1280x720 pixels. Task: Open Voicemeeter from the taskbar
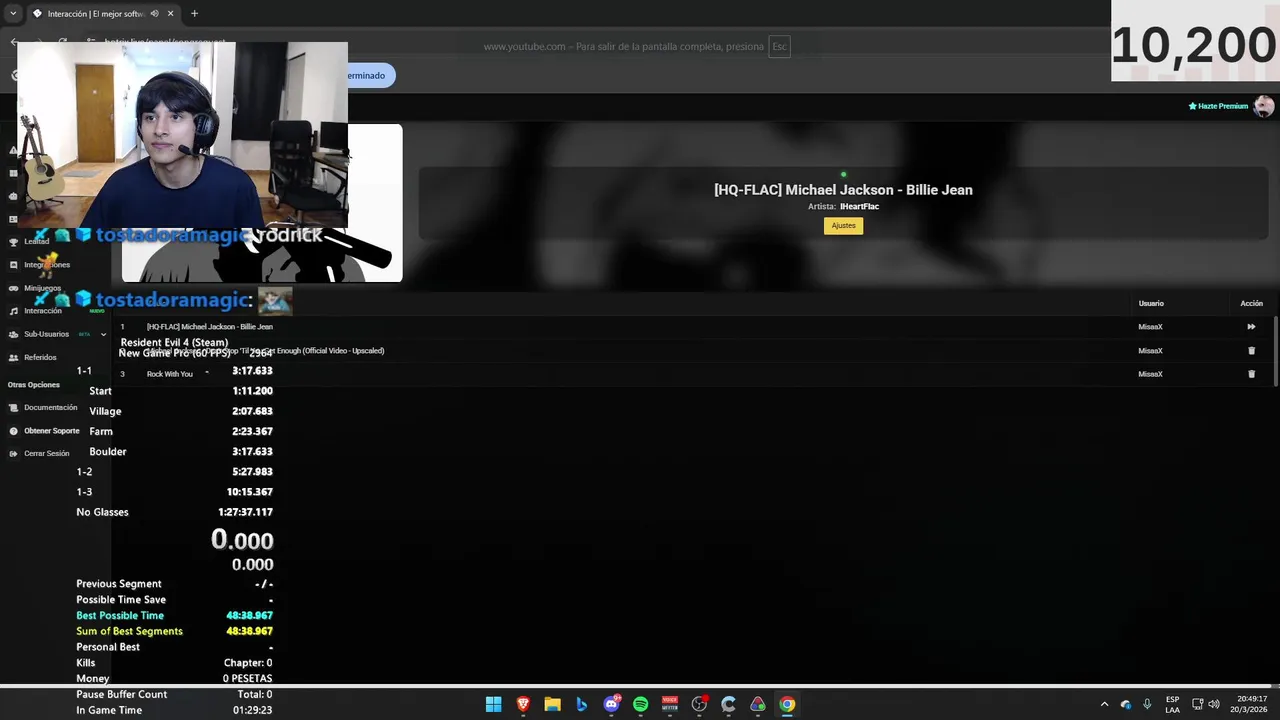click(670, 704)
